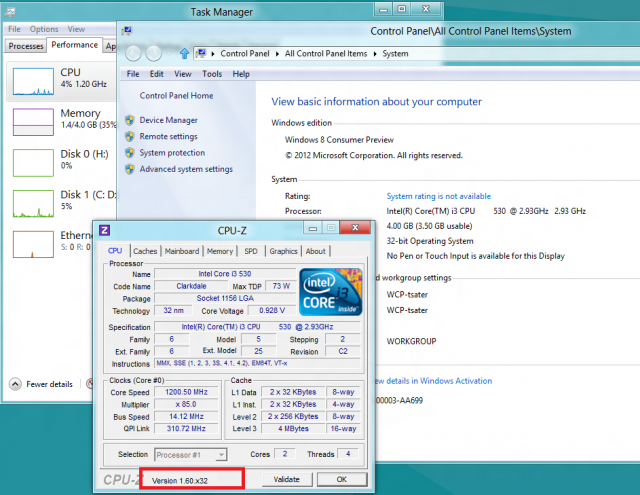Click Package value Socket 1156 LGA
The image size is (640, 495).
coord(225,298)
